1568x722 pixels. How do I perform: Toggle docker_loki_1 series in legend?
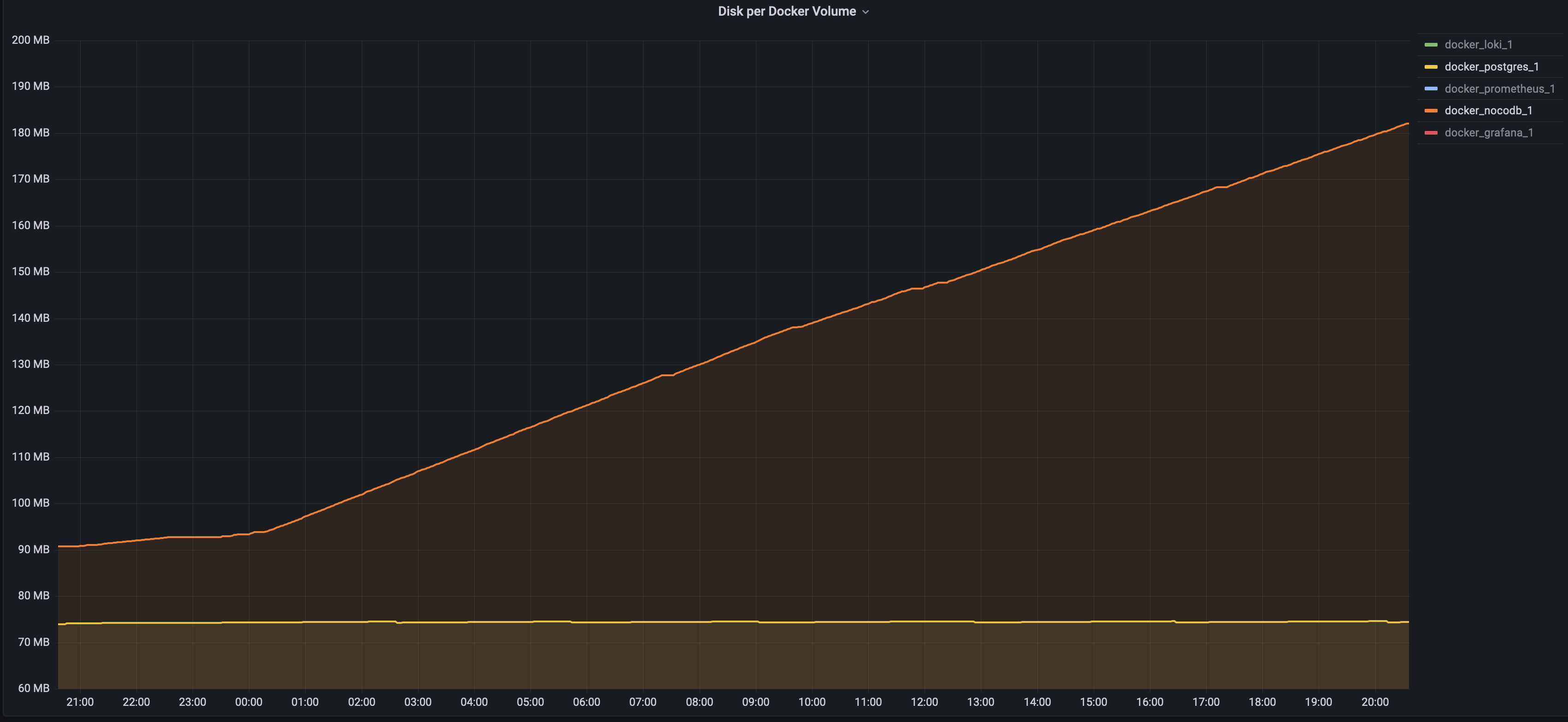[x=1478, y=44]
